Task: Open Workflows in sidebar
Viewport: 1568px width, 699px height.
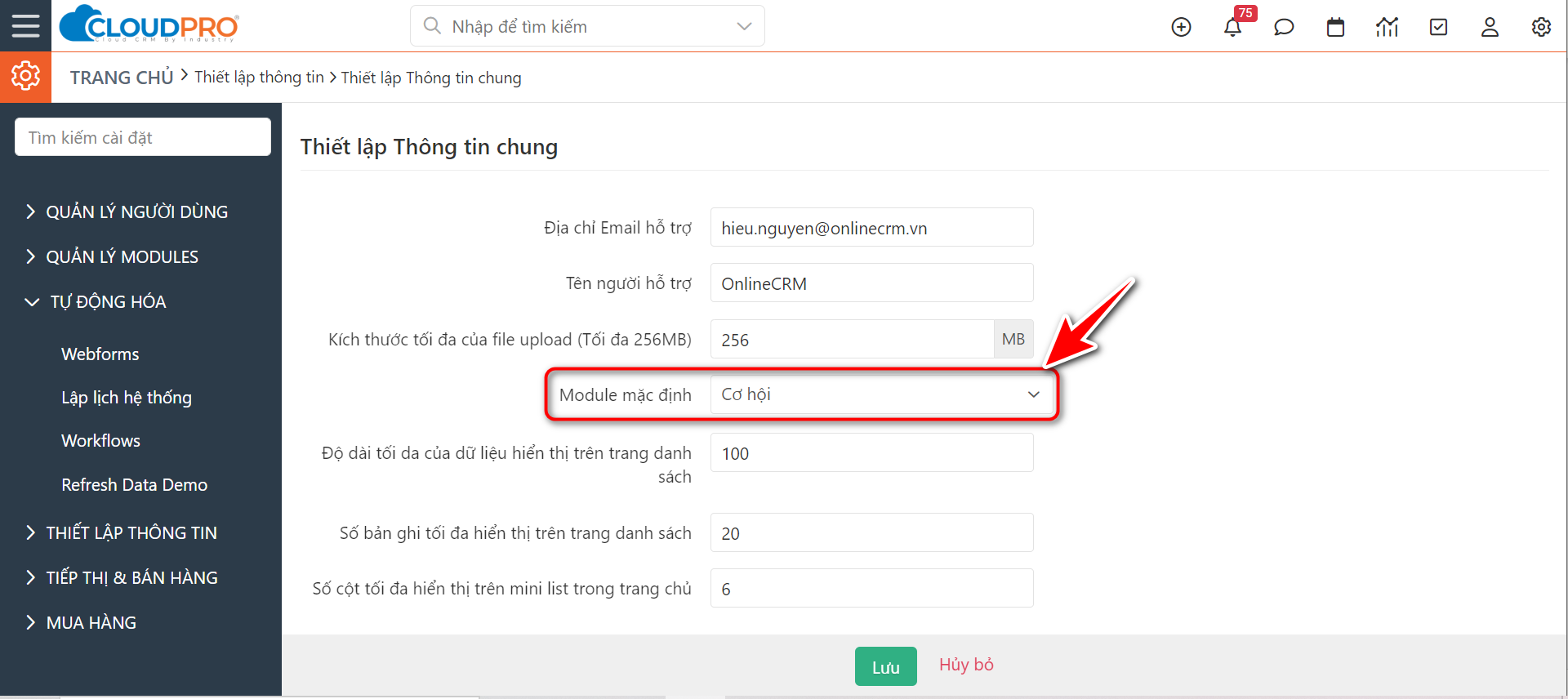Action: coord(101,440)
